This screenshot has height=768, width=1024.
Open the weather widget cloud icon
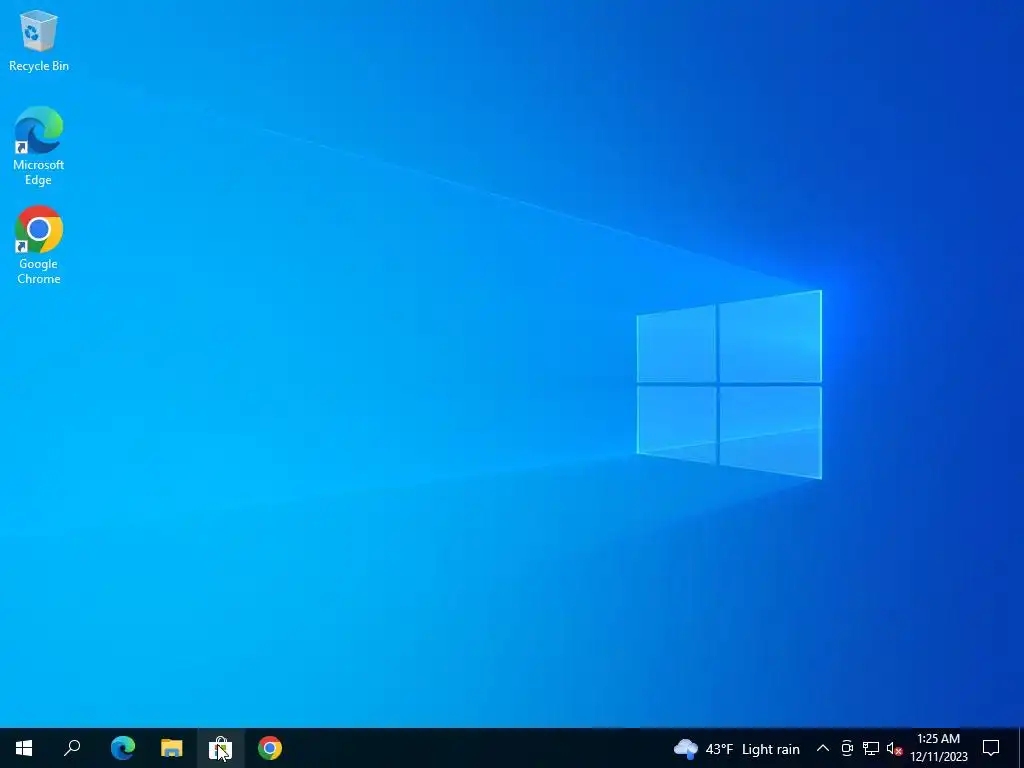pos(686,748)
